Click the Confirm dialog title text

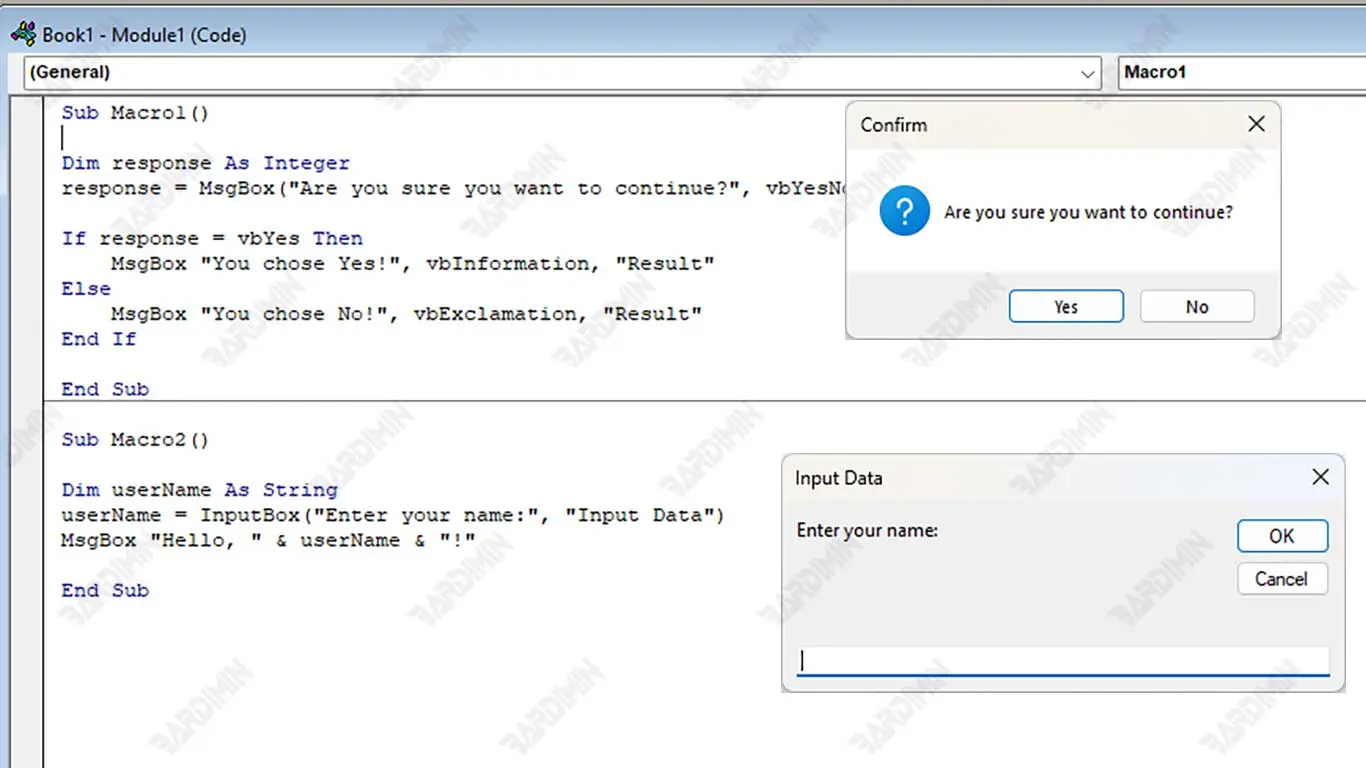pyautogui.click(x=893, y=125)
